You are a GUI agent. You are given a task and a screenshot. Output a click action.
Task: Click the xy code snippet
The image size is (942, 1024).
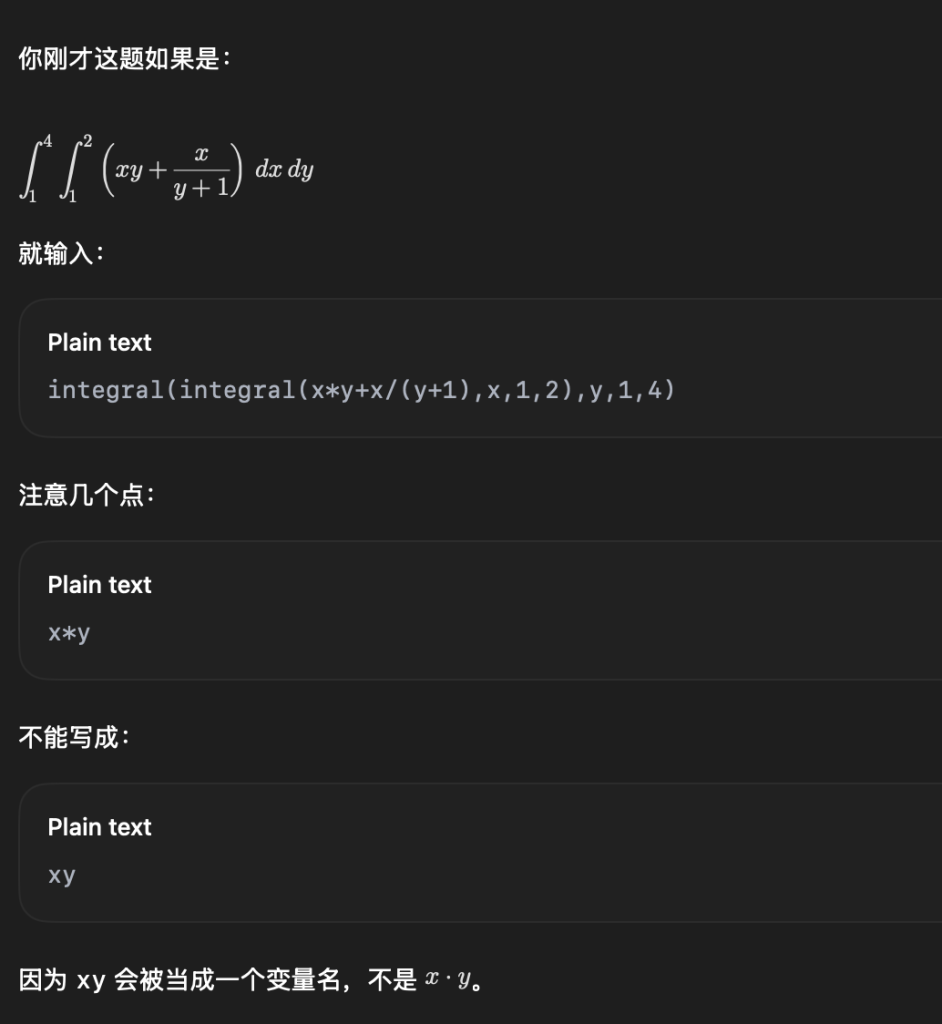(61, 875)
